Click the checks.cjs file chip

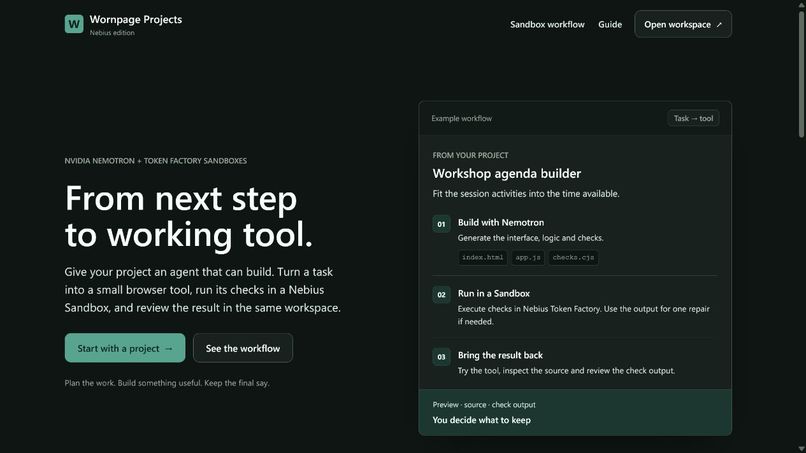(573, 258)
